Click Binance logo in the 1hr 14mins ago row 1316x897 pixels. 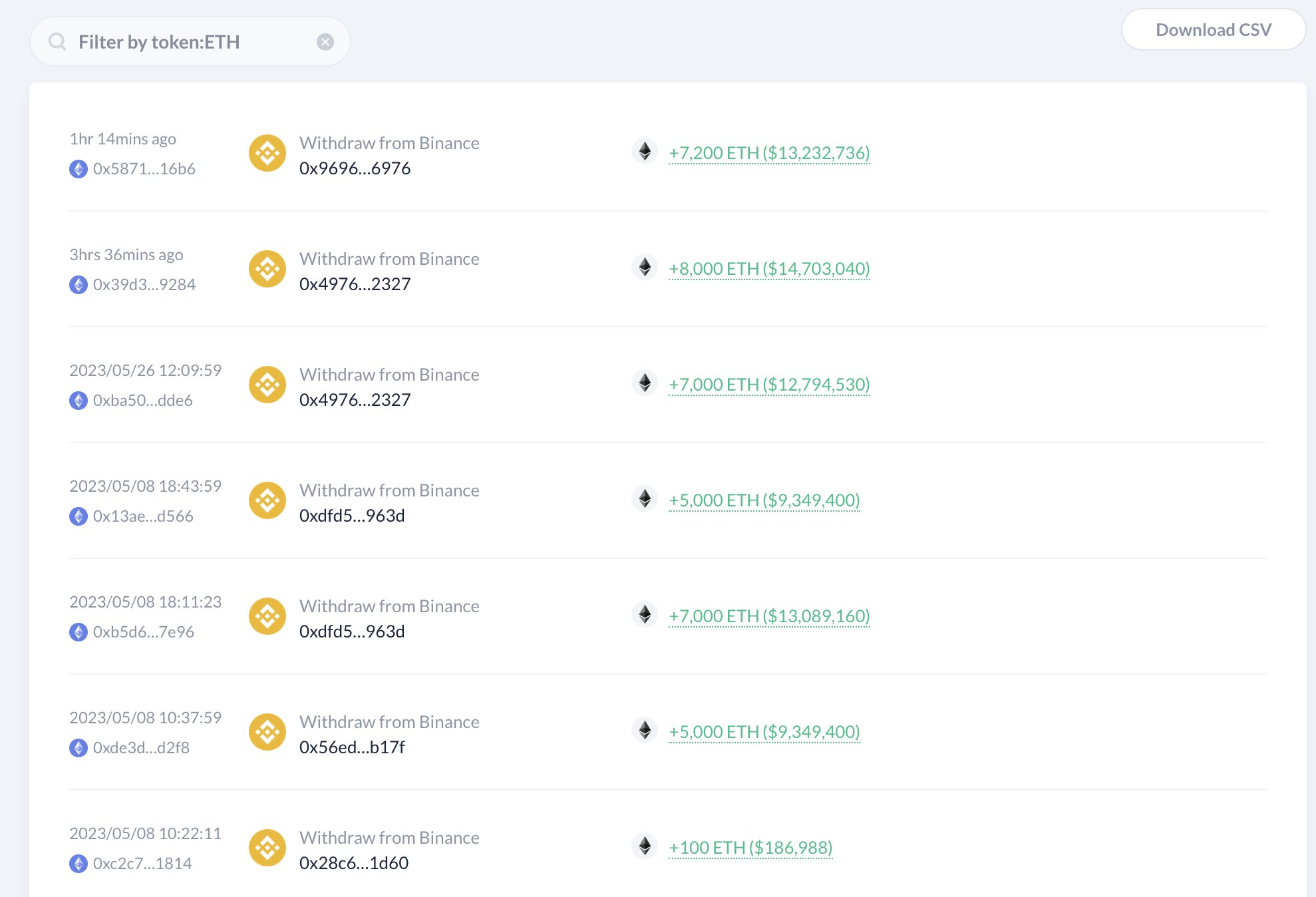(x=267, y=153)
